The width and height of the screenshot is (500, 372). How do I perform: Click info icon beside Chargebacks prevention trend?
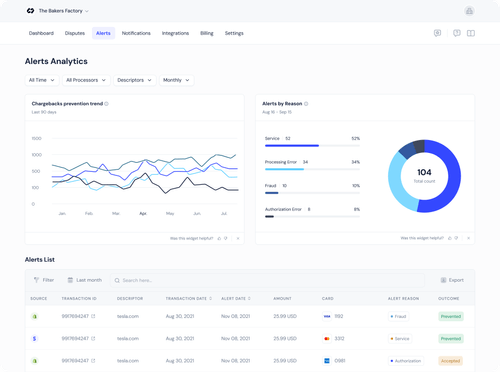(x=107, y=104)
